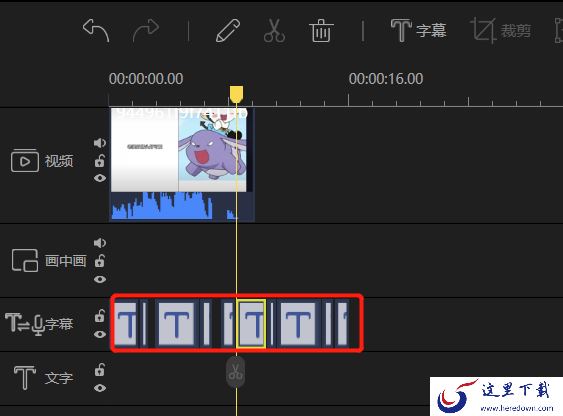Mute the 视频 track audio

pos(100,143)
